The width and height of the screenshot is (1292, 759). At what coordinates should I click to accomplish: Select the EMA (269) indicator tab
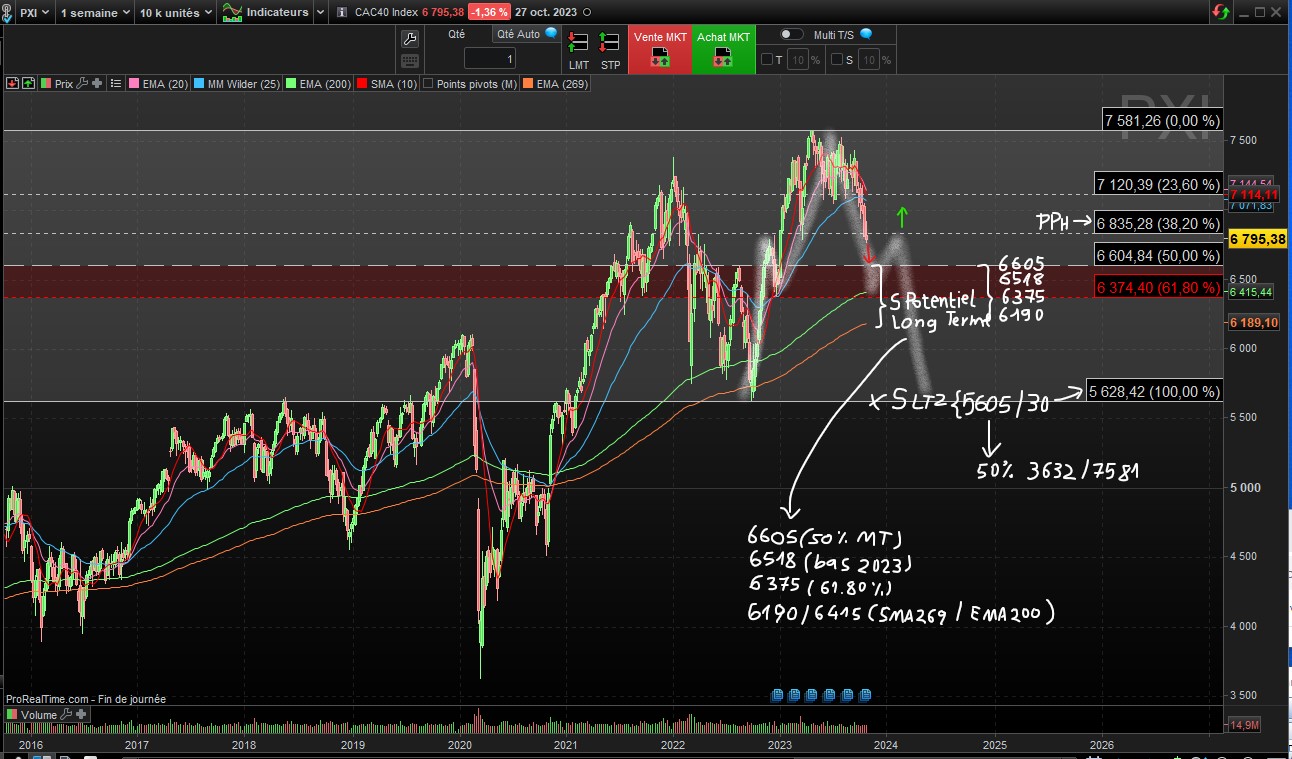coord(555,85)
